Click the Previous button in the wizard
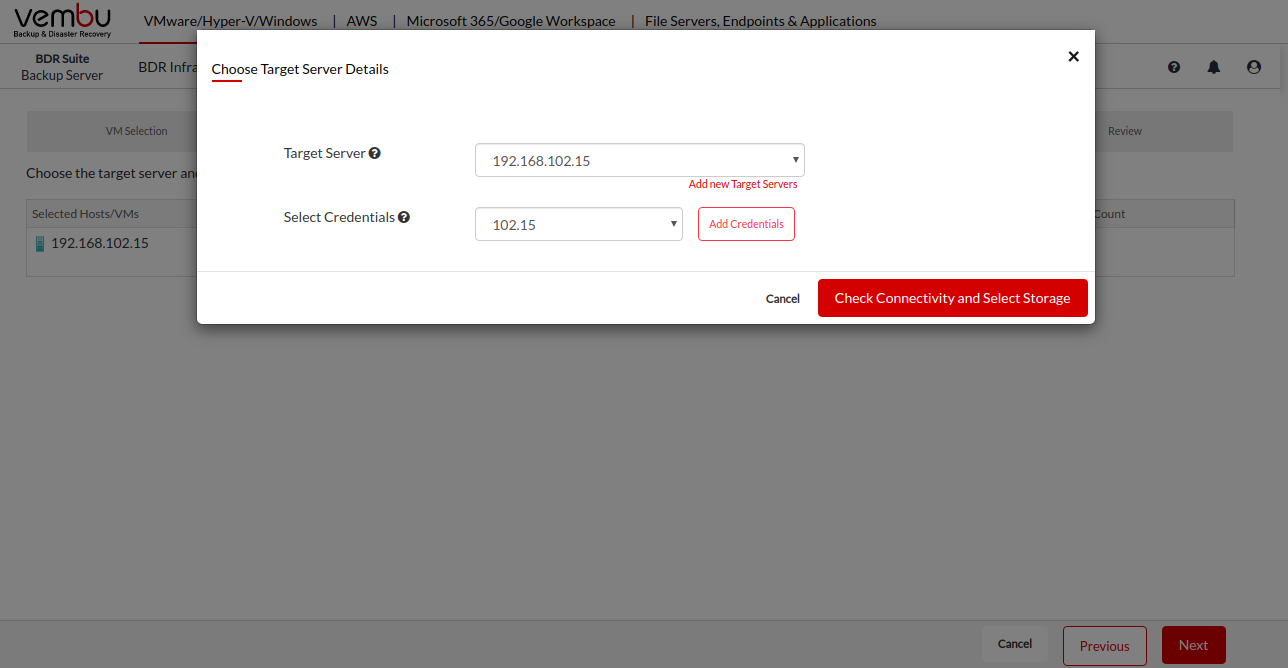This screenshot has width=1288, height=668. click(1104, 646)
